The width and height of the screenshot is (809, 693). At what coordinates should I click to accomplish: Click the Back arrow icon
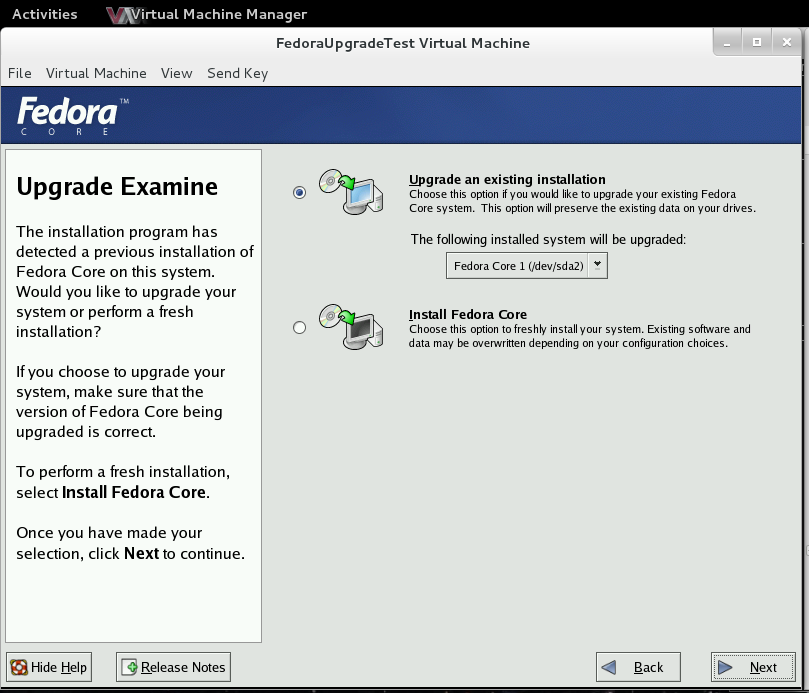click(609, 667)
